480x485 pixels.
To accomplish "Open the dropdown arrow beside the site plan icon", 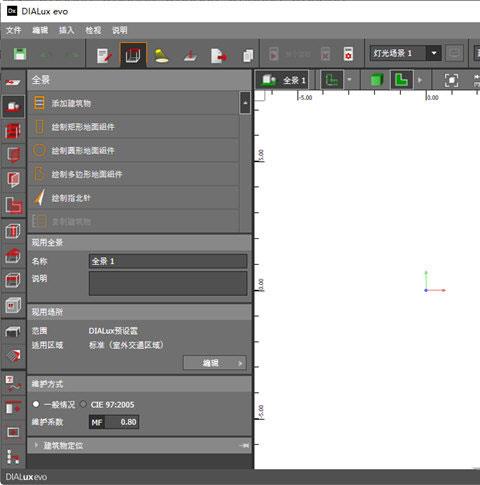I will (x=349, y=80).
